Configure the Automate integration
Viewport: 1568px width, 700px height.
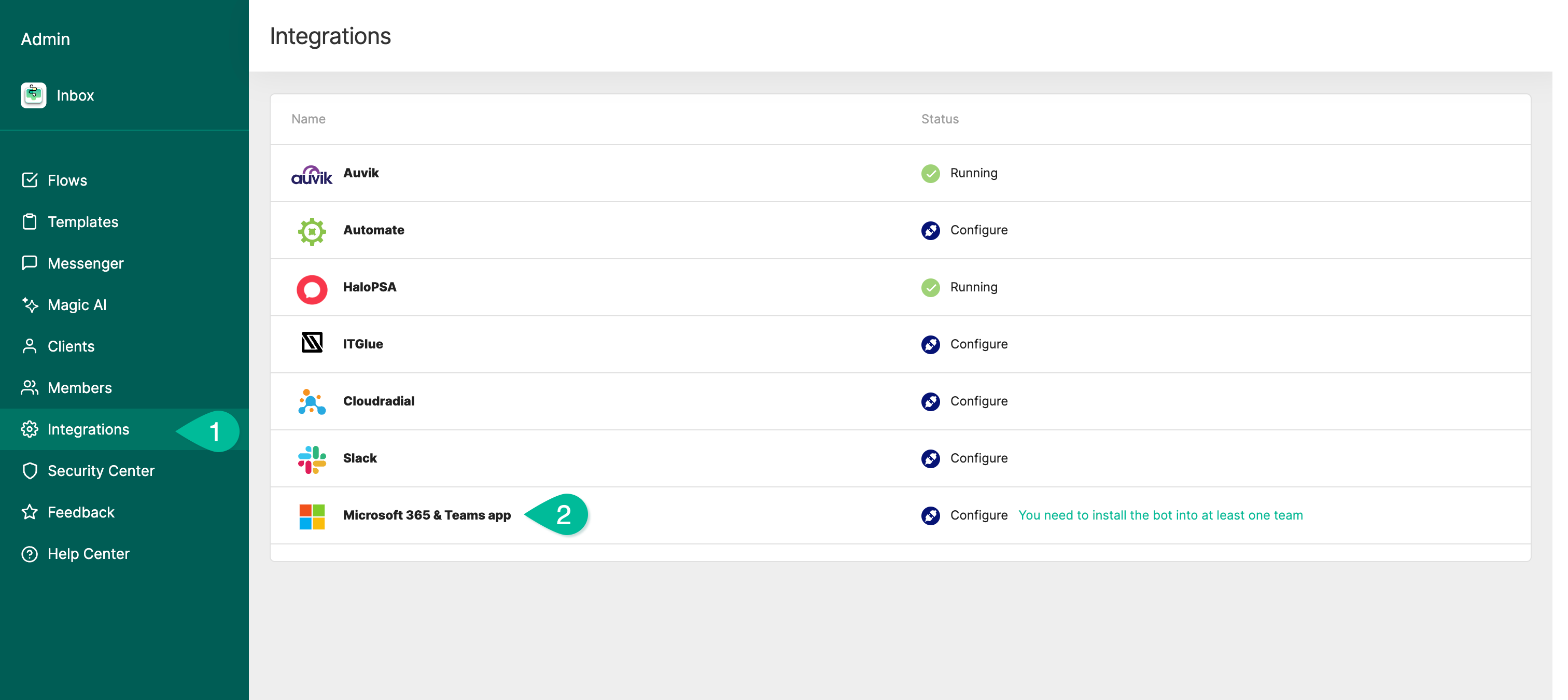(979, 230)
